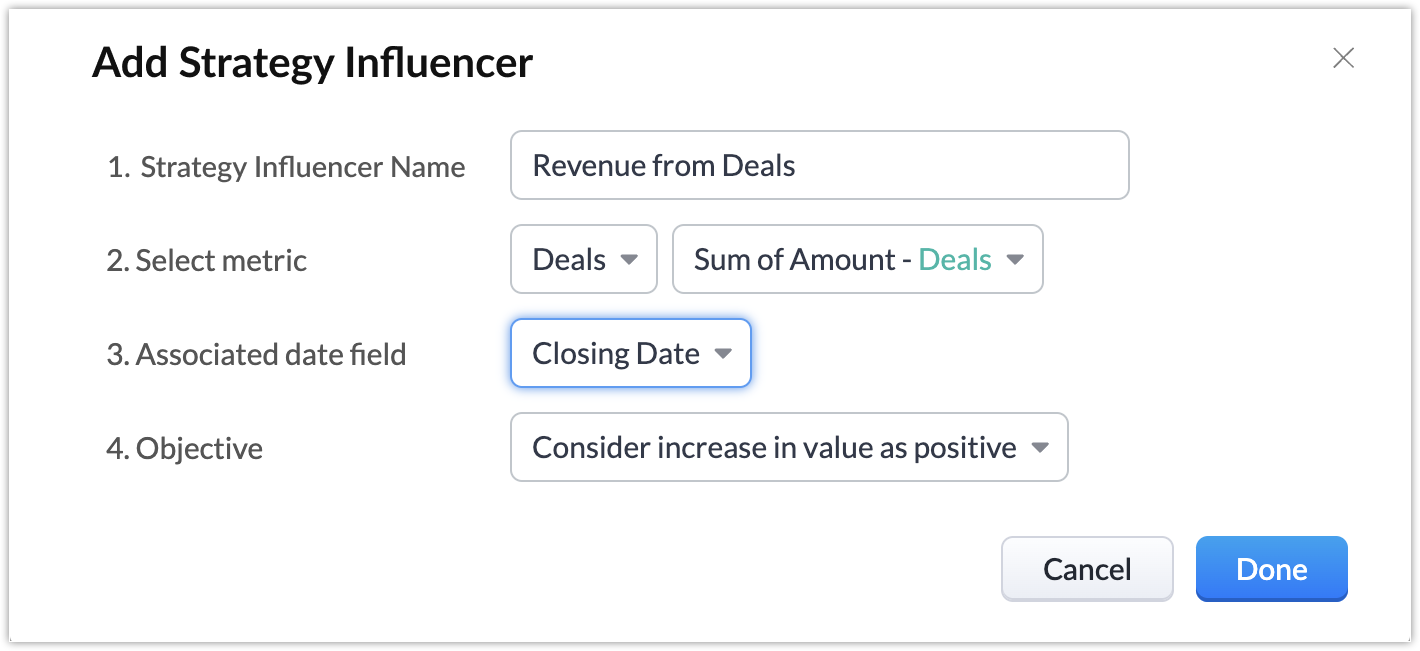
Task: Click the arrow beside Sum of Amount
Action: click(1015, 260)
